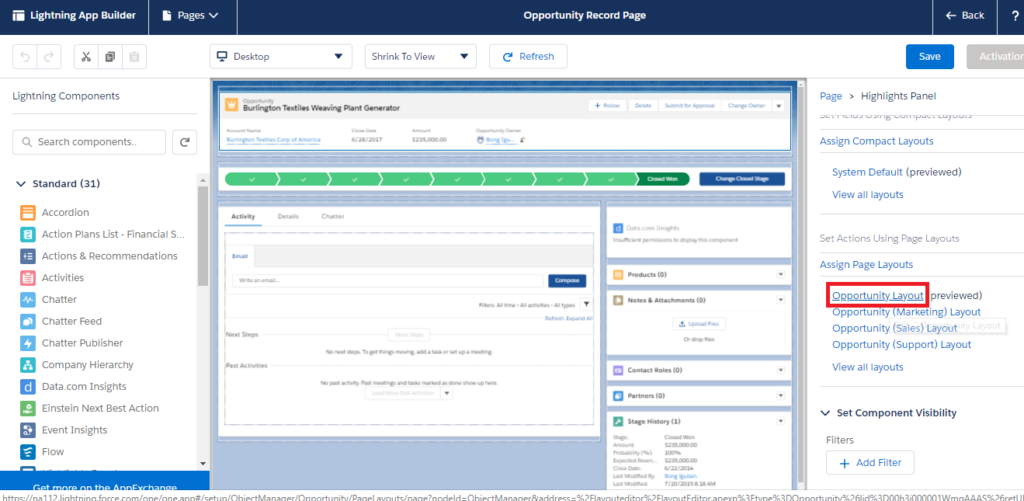
Task: Open the Opportunity Layout link
Action: (878, 295)
